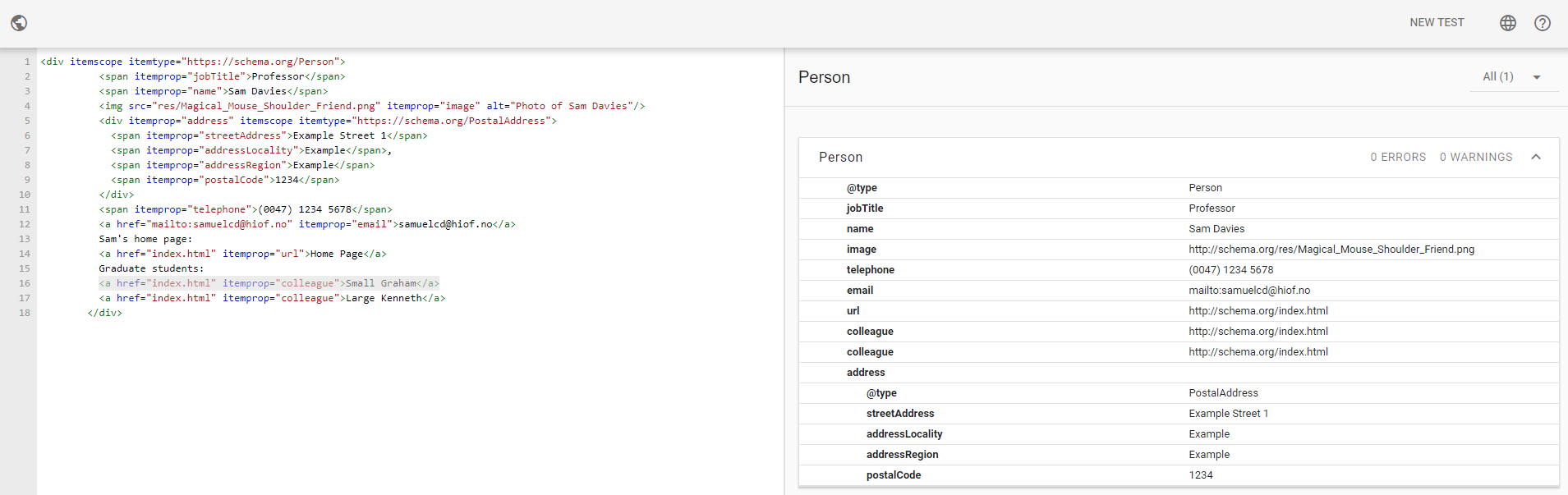Open the help question-mark icon
This screenshot has height=495, width=1568.
1543,23
